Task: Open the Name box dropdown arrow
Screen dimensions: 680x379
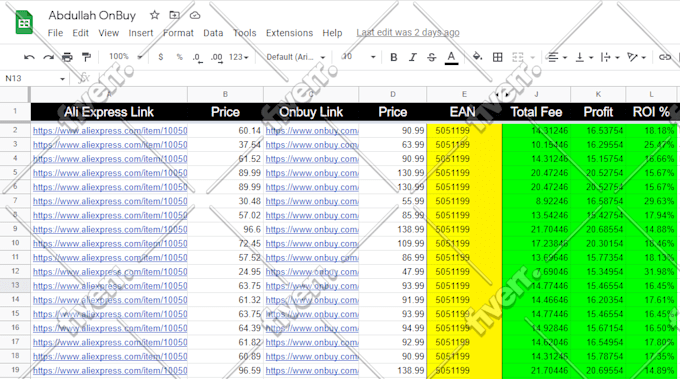Action: pyautogui.click(x=62, y=79)
